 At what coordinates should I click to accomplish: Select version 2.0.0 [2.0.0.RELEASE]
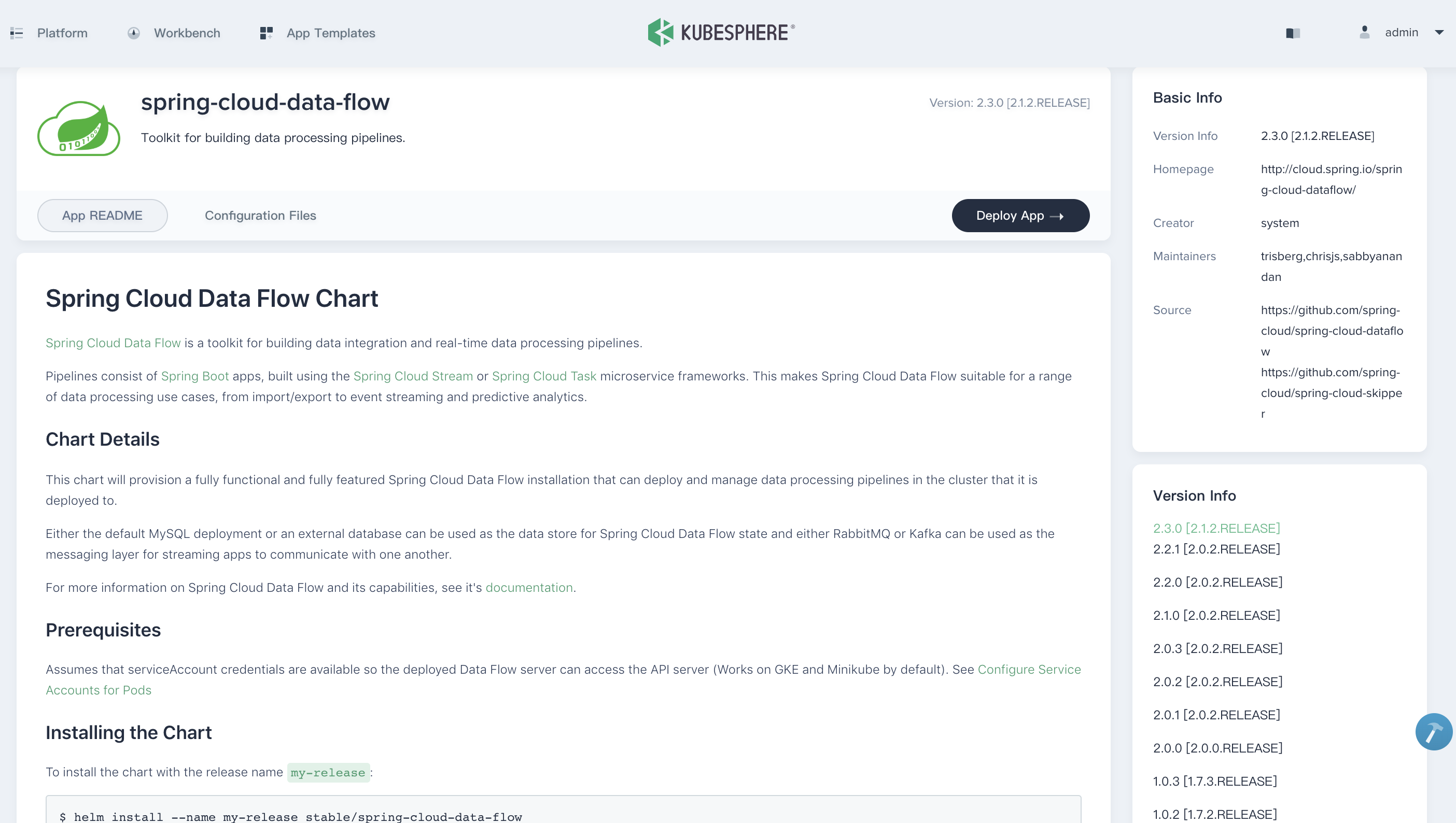[1217, 748]
